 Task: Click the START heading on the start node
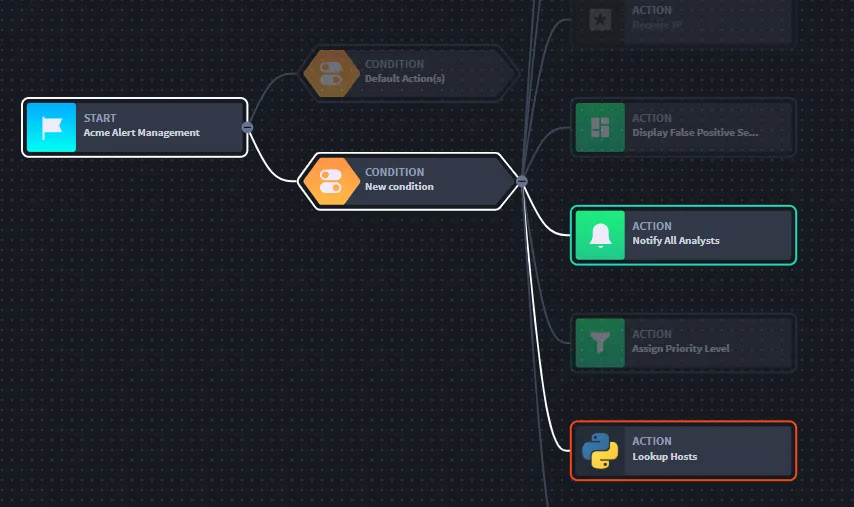(x=100, y=118)
